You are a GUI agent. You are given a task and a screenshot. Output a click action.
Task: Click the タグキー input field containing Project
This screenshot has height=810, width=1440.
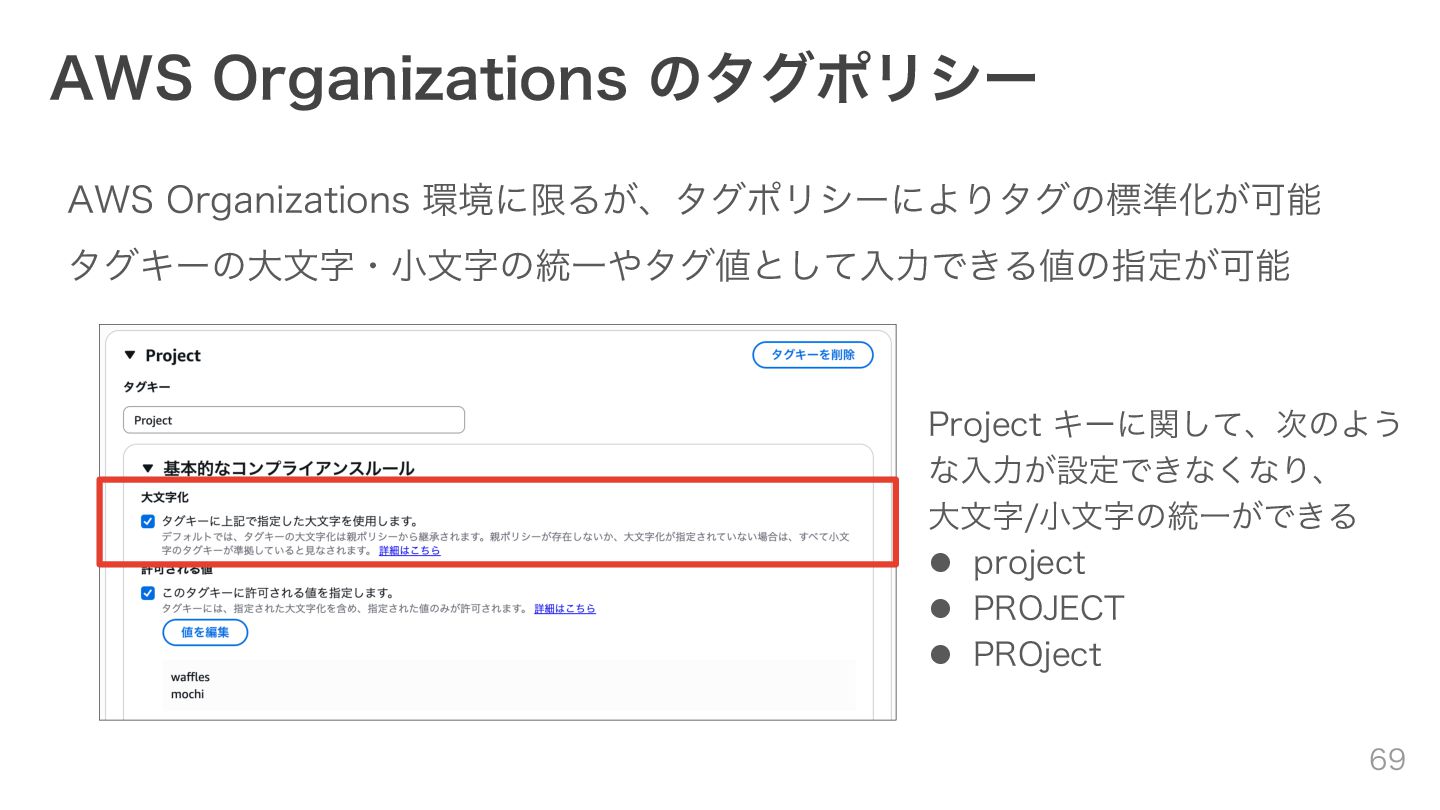point(294,420)
